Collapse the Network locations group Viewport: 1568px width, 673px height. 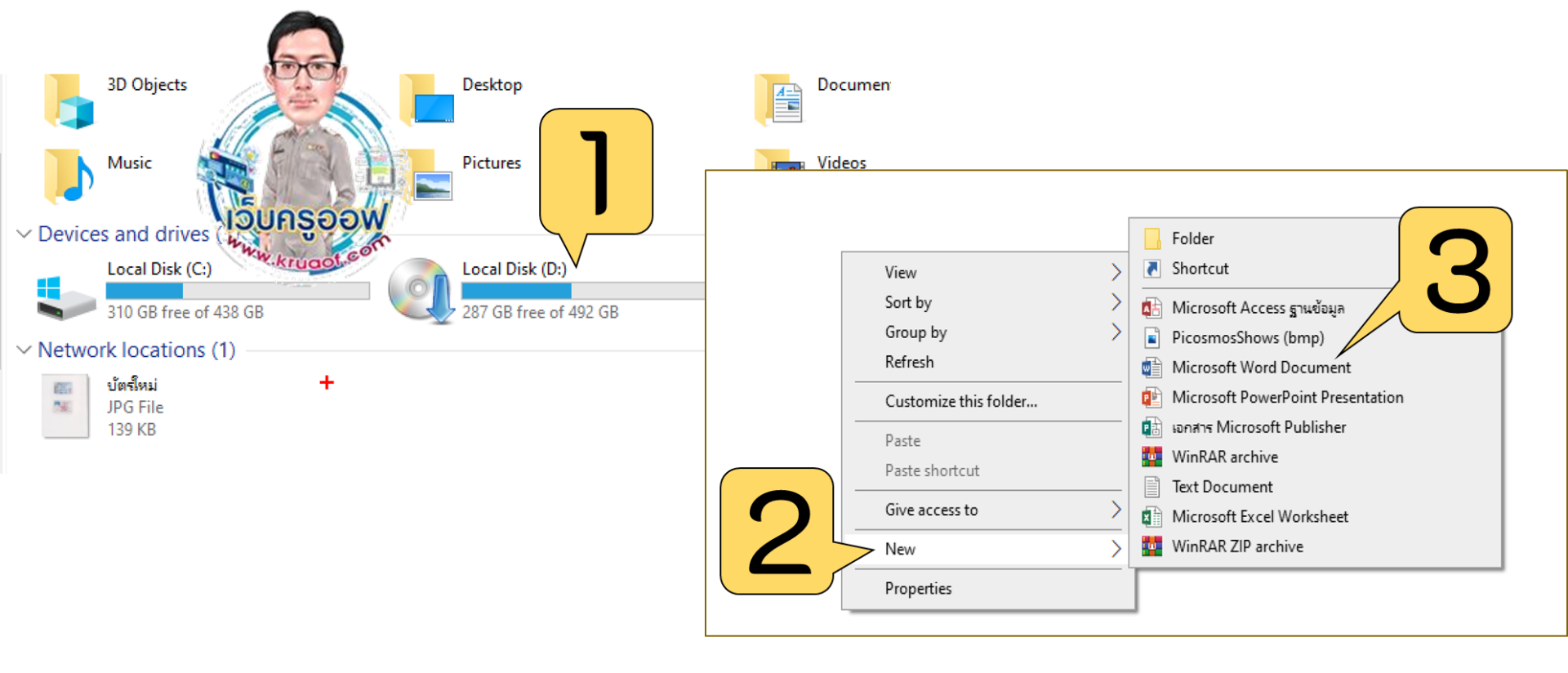(x=24, y=350)
